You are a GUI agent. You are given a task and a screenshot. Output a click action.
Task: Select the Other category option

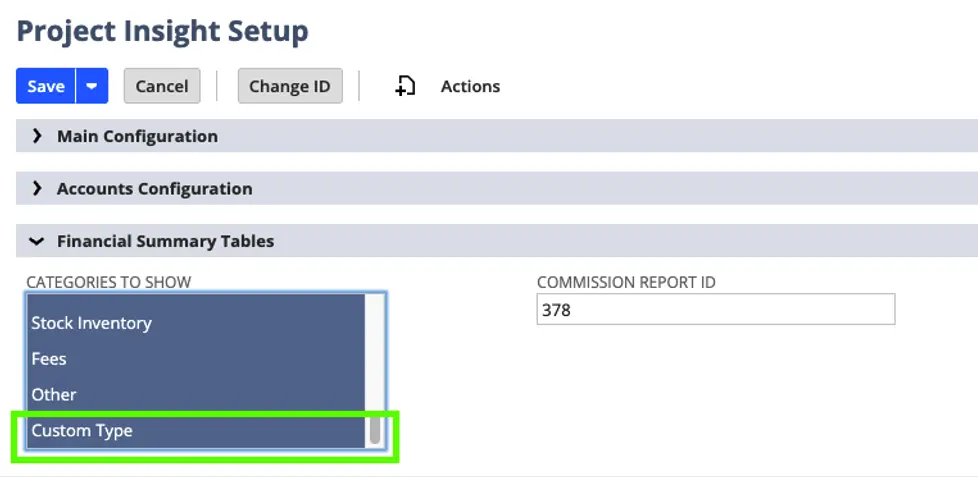[x=54, y=395]
